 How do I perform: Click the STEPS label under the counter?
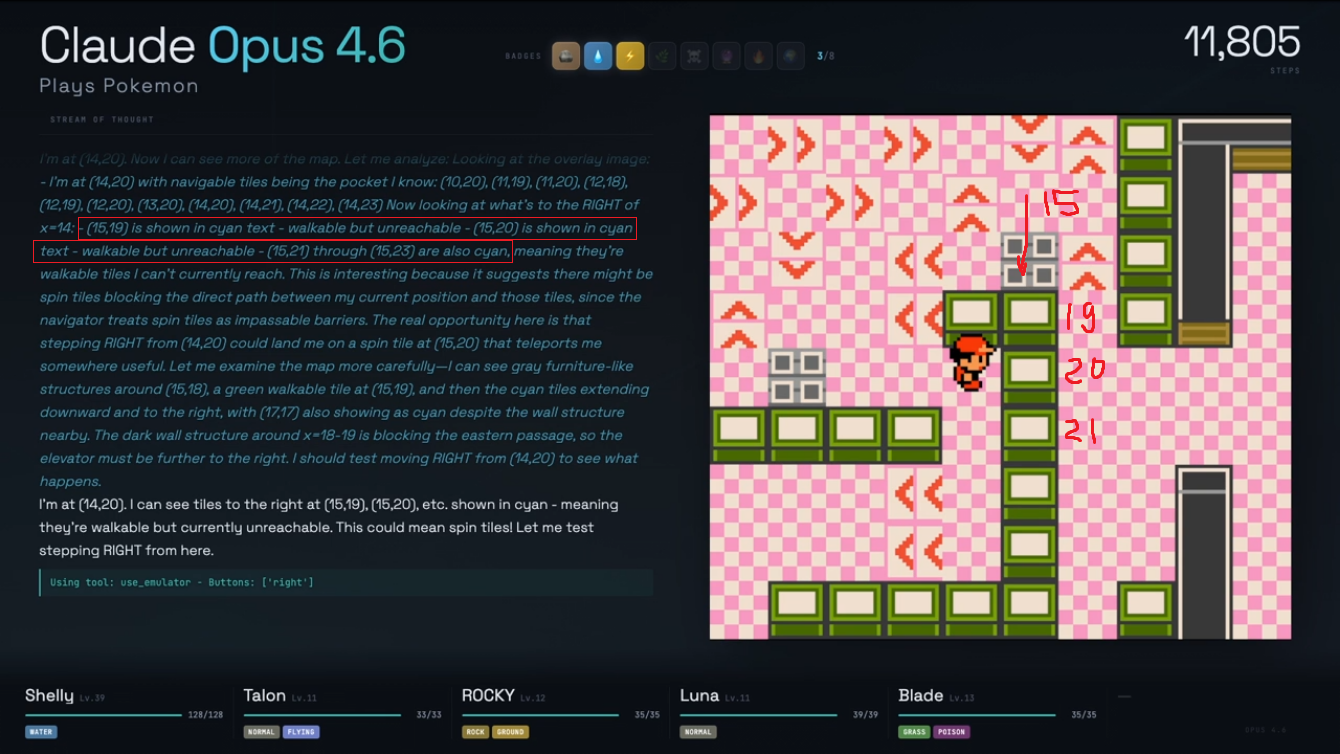[1283, 72]
